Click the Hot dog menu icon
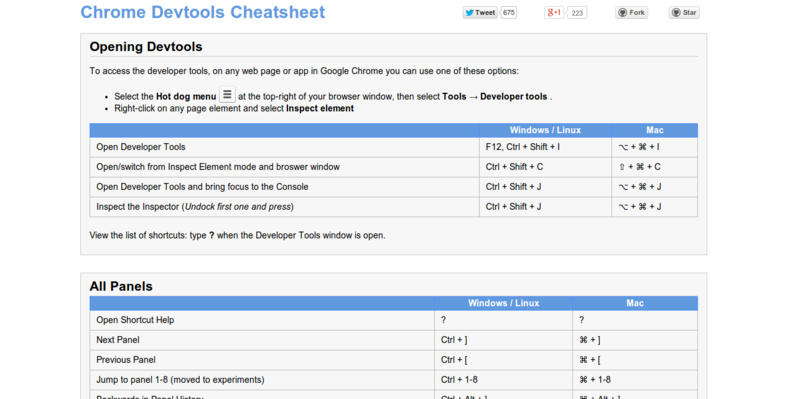800x399 pixels. coord(228,95)
